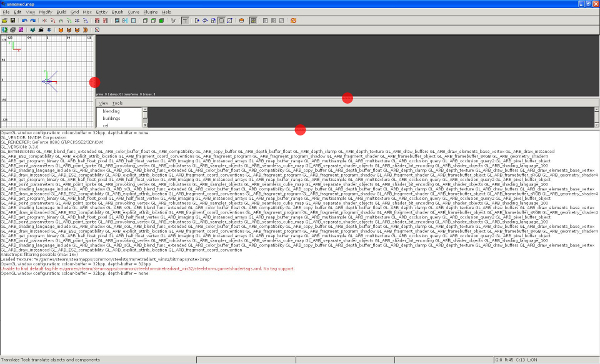This screenshot has width=600, height=364.
Task: Click the orange round icon in main toolbar
Action: tap(241, 21)
